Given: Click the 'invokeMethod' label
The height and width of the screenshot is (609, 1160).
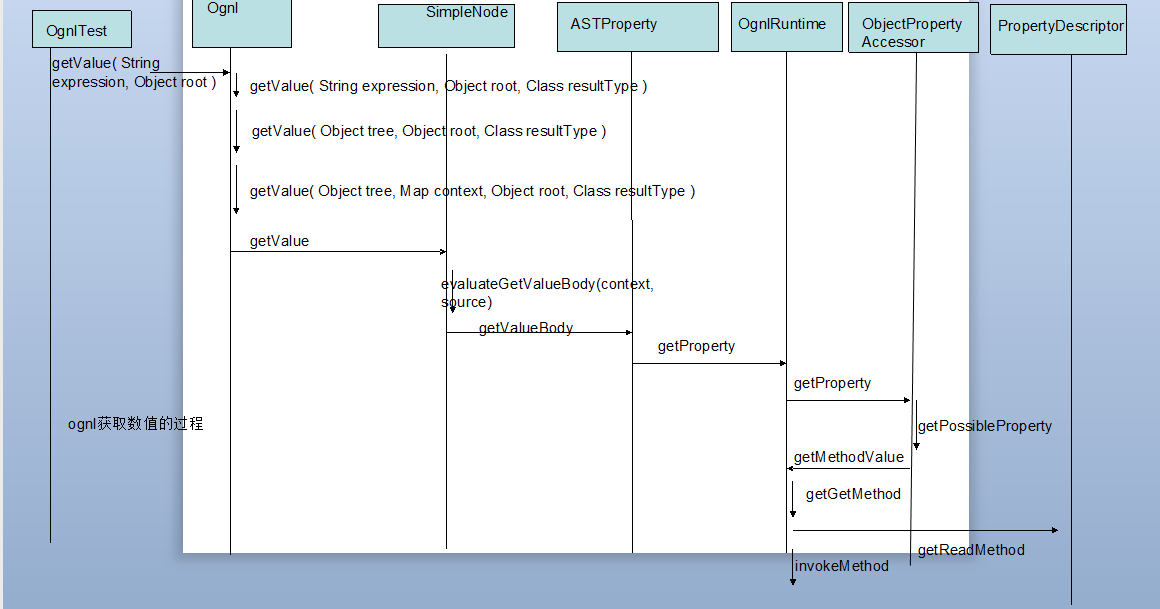Looking at the screenshot, I should (842, 565).
